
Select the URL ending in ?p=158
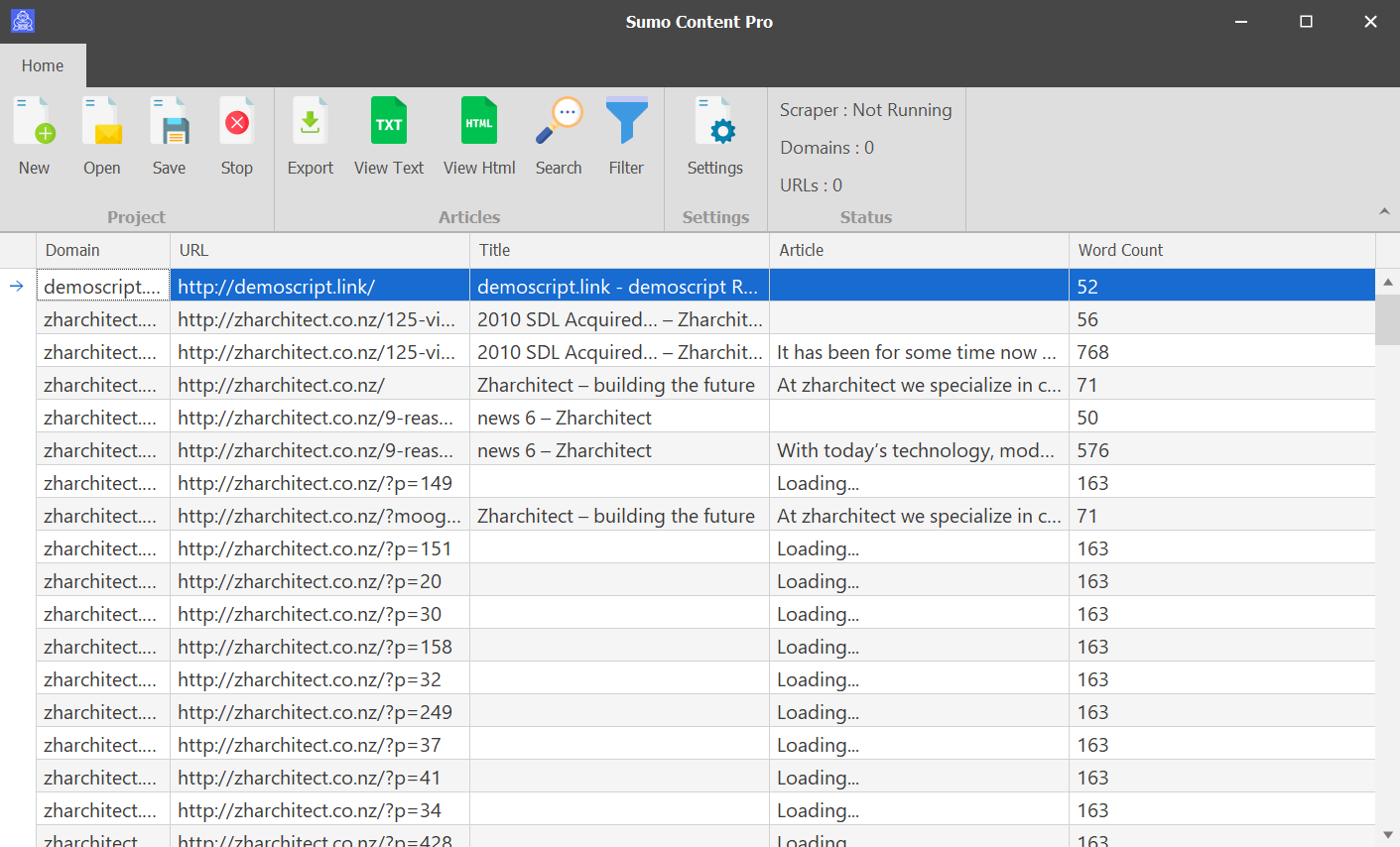[x=319, y=647]
